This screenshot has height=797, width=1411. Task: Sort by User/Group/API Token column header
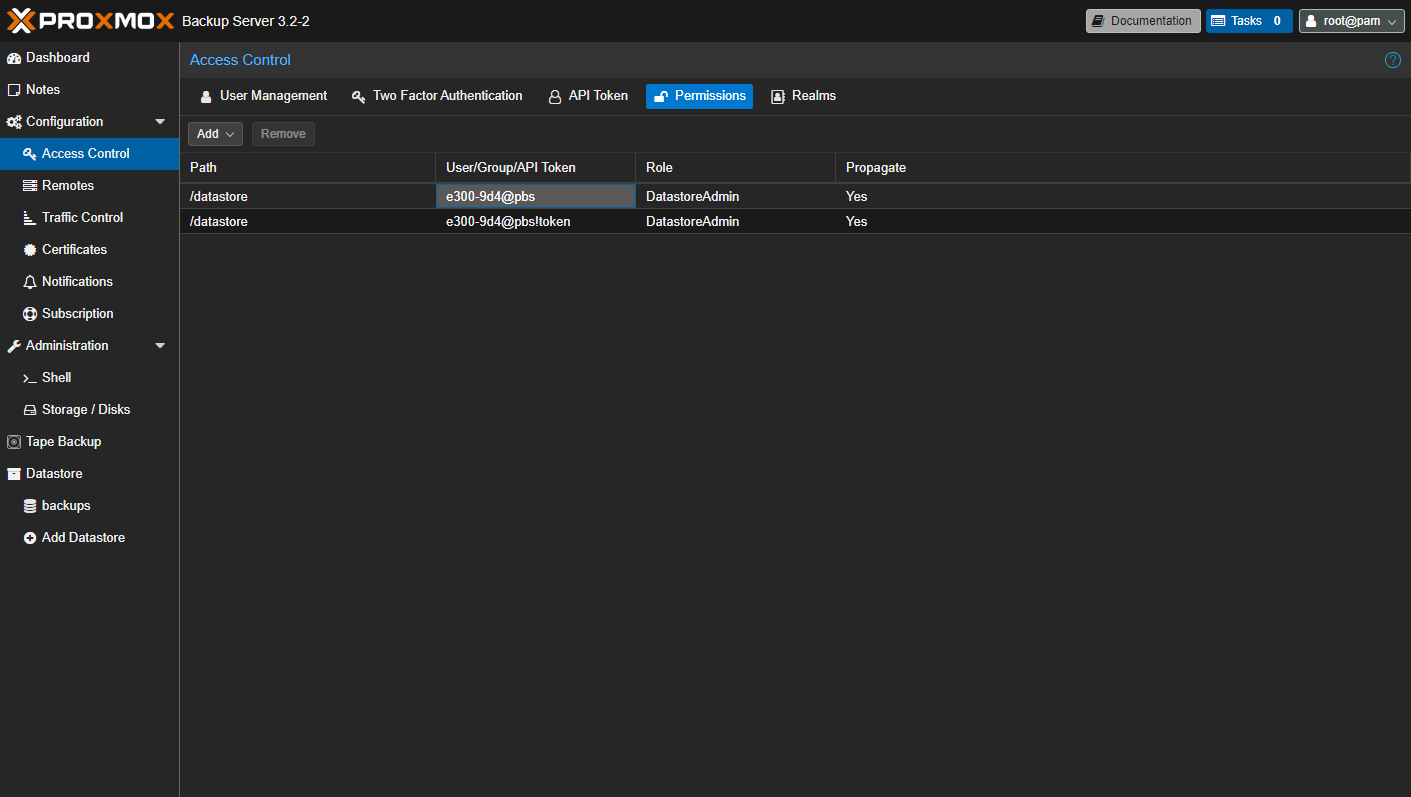(536, 168)
